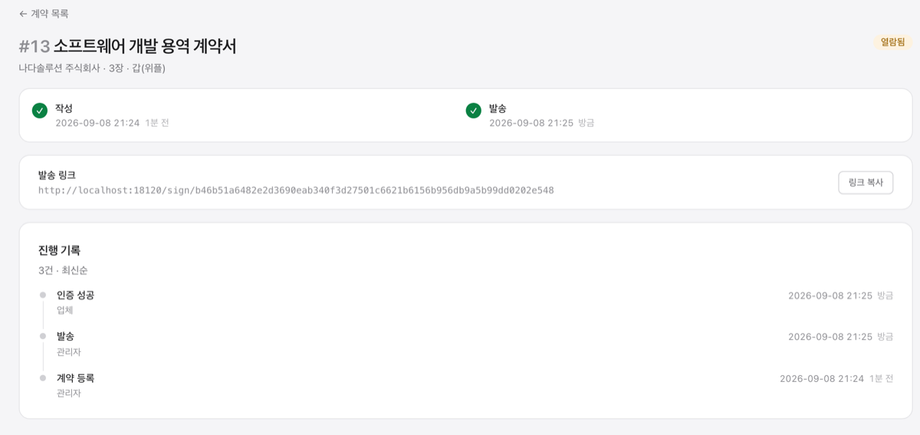
Task: Click the 3건 · 최신순 sort label
Action: coord(63,271)
